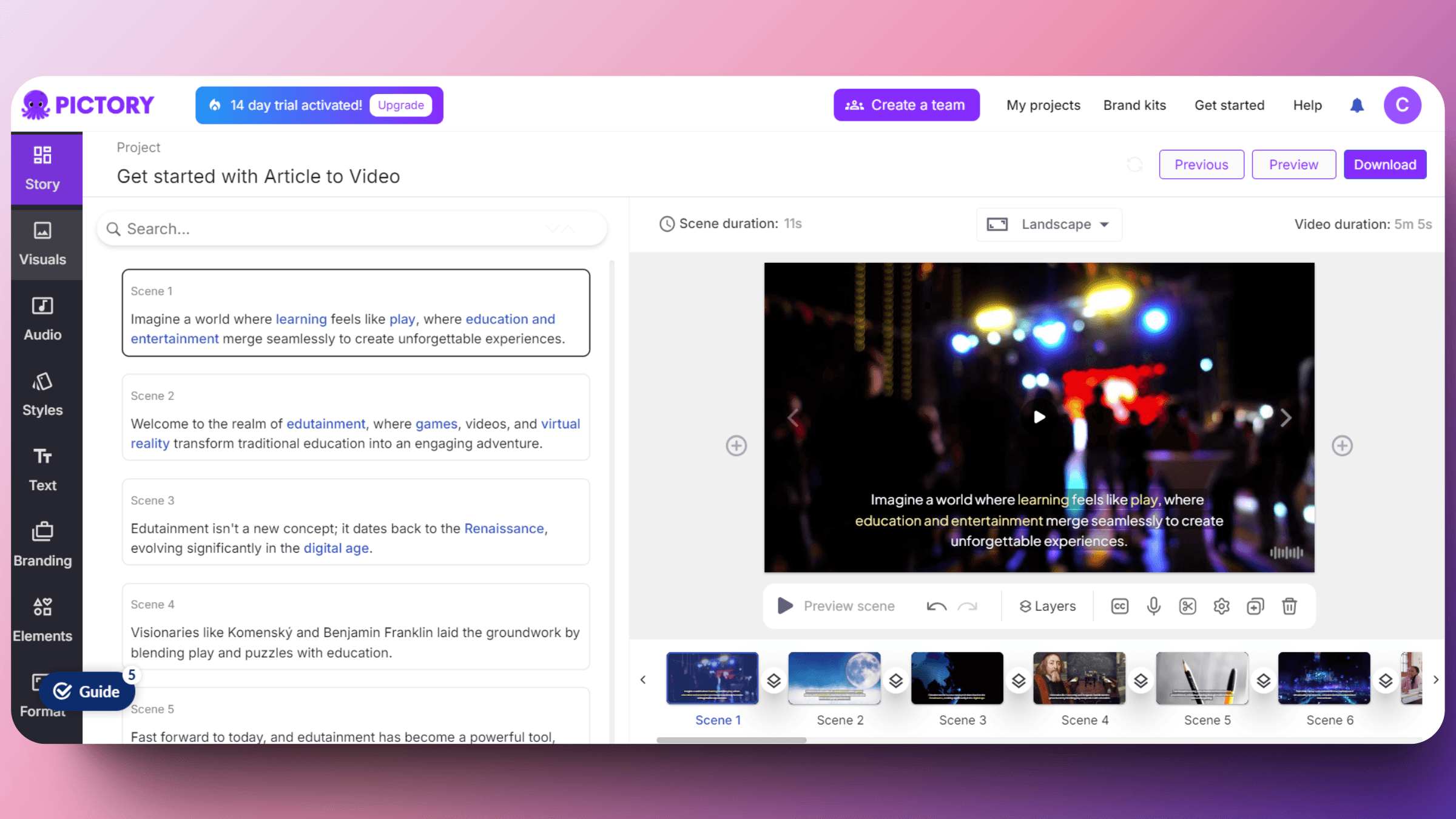Go to next visual with right chevron

click(x=1286, y=417)
